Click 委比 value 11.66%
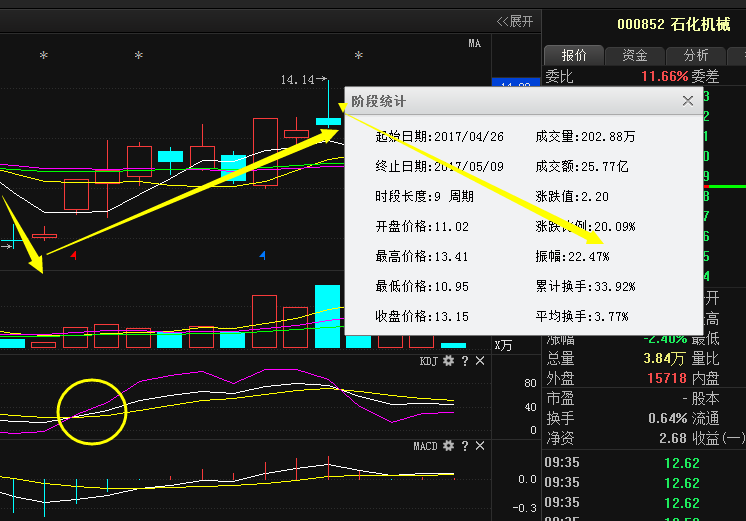 coord(664,76)
